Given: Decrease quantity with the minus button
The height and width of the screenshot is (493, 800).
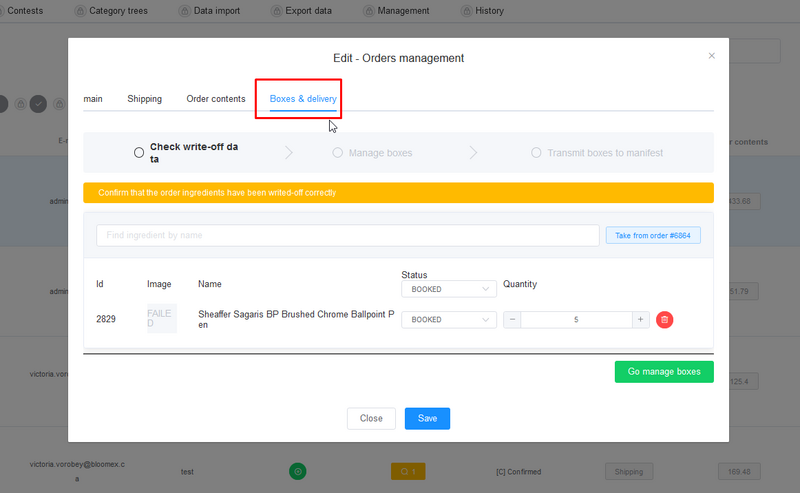Looking at the screenshot, I should 512,319.
